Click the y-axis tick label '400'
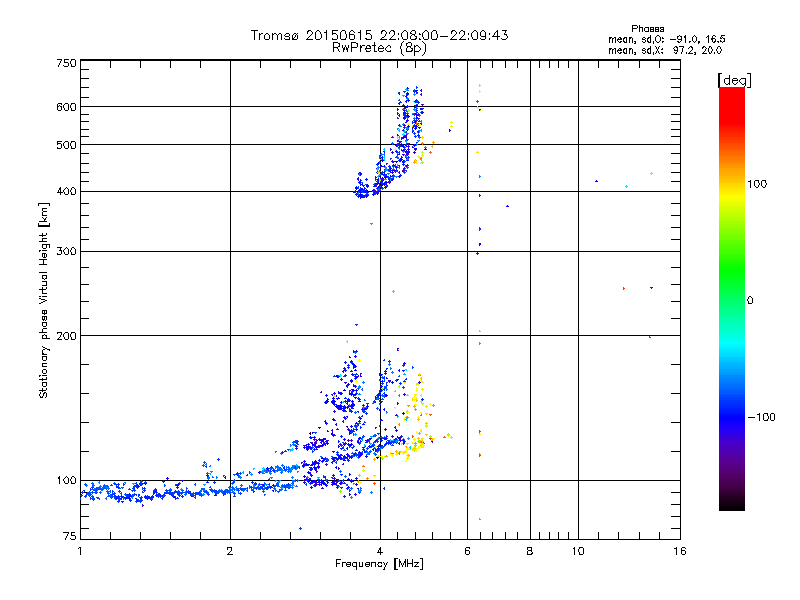 [x=66, y=191]
